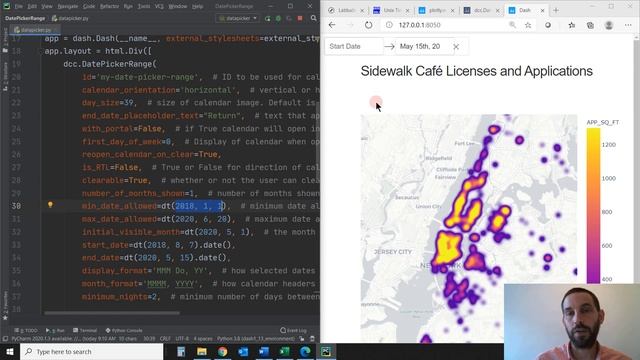Open the Code menu in PyCharm
The width and height of the screenshot is (640, 360).
pyautogui.click(x=89, y=6)
